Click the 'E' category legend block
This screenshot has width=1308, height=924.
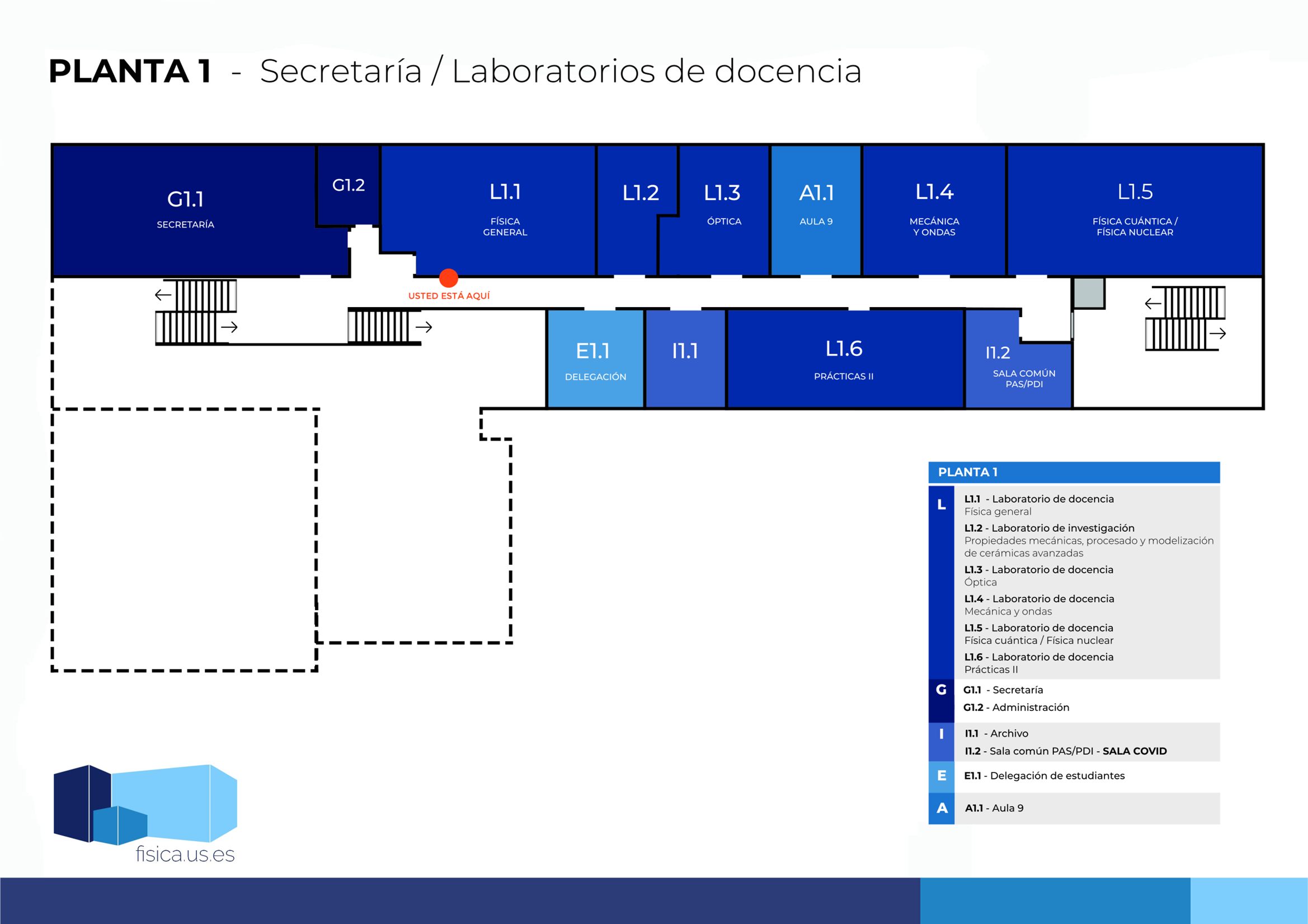click(941, 776)
